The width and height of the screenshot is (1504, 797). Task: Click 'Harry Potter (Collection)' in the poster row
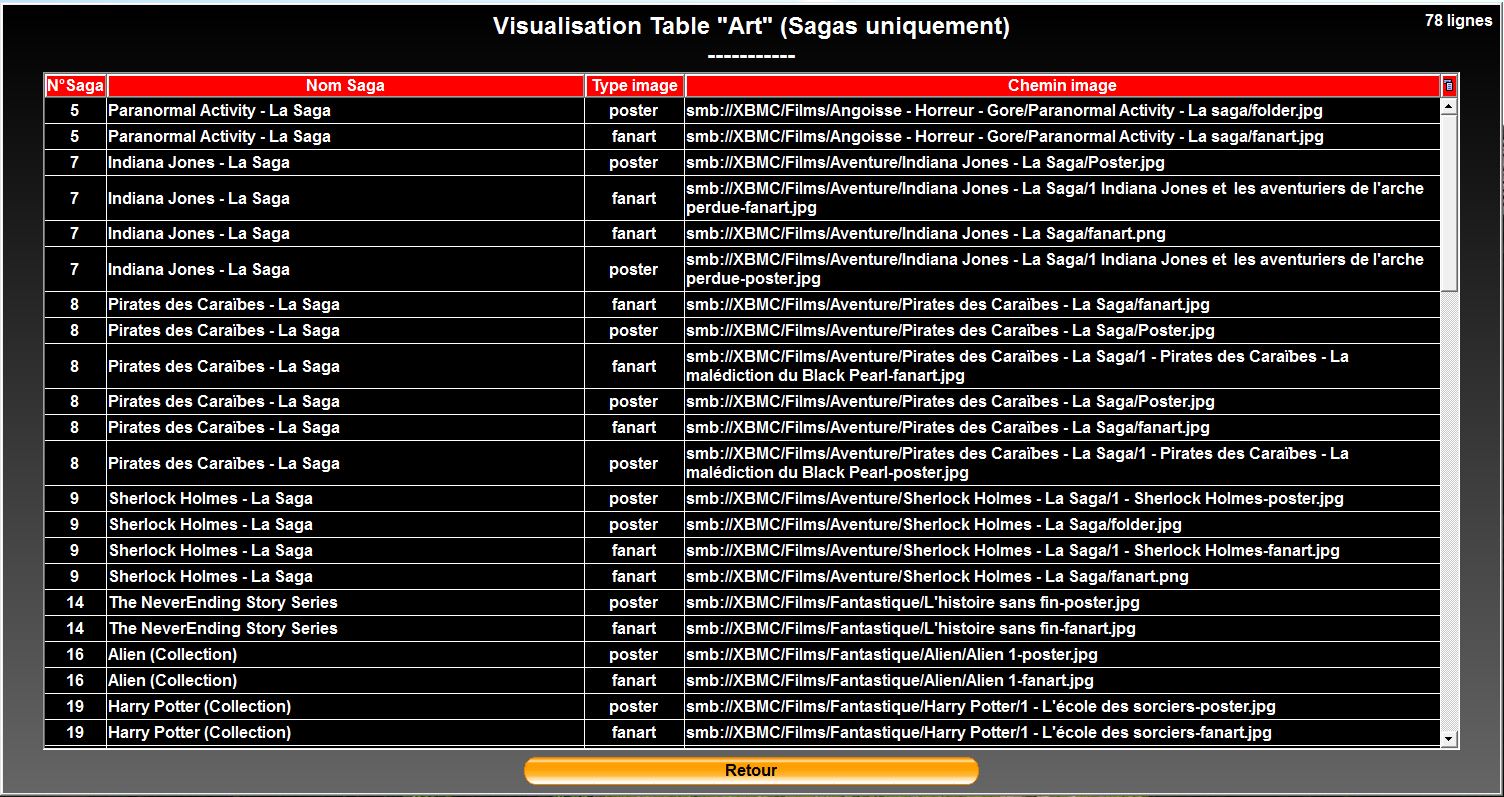point(200,707)
